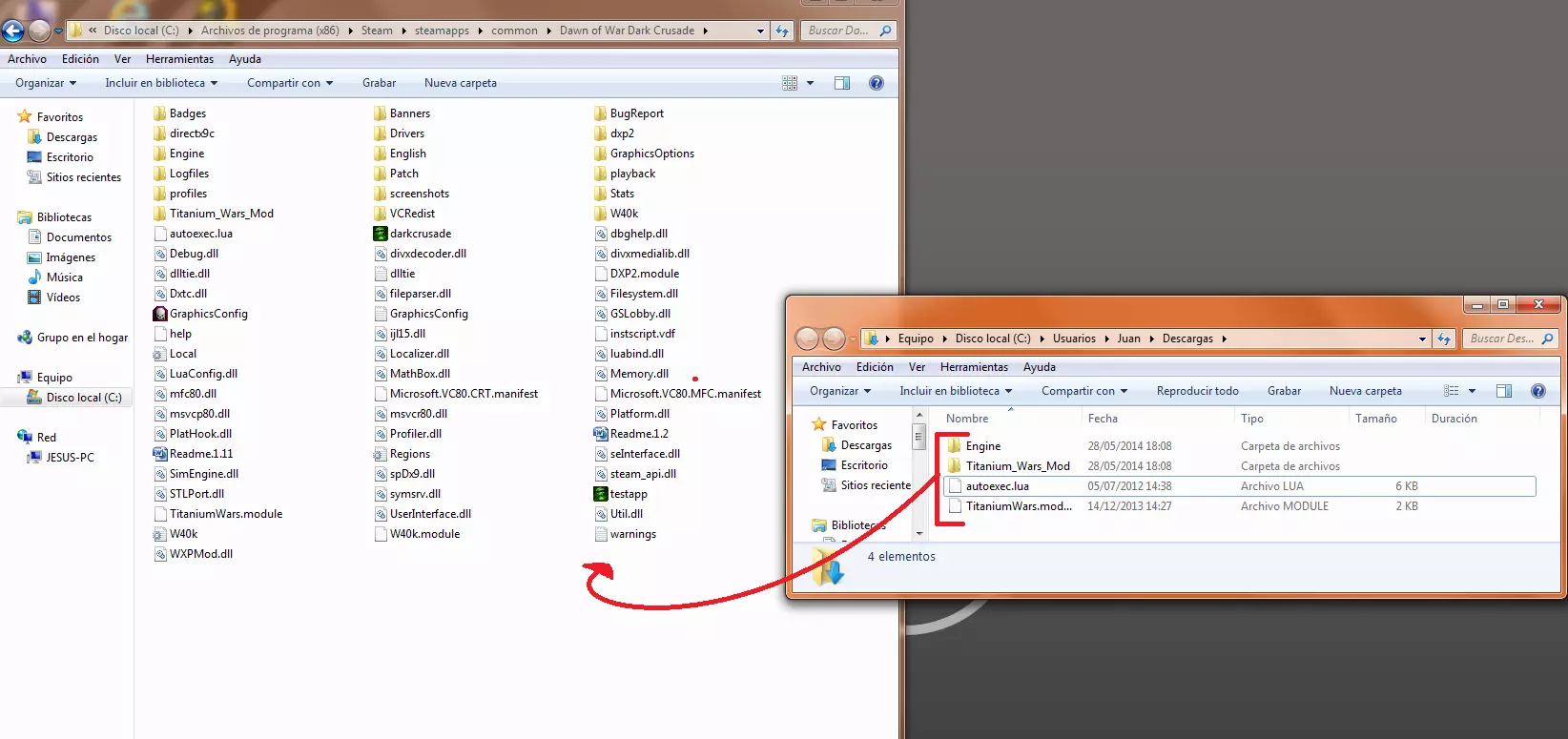Click Grabar in Dark Crusade window toolbar
The width and height of the screenshot is (1568, 739).
click(379, 83)
